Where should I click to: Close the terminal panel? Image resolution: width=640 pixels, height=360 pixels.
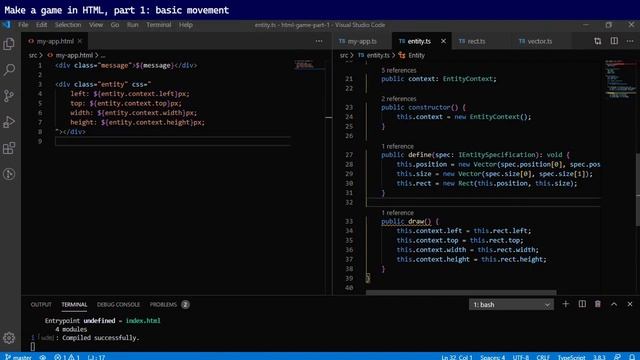coord(630,304)
